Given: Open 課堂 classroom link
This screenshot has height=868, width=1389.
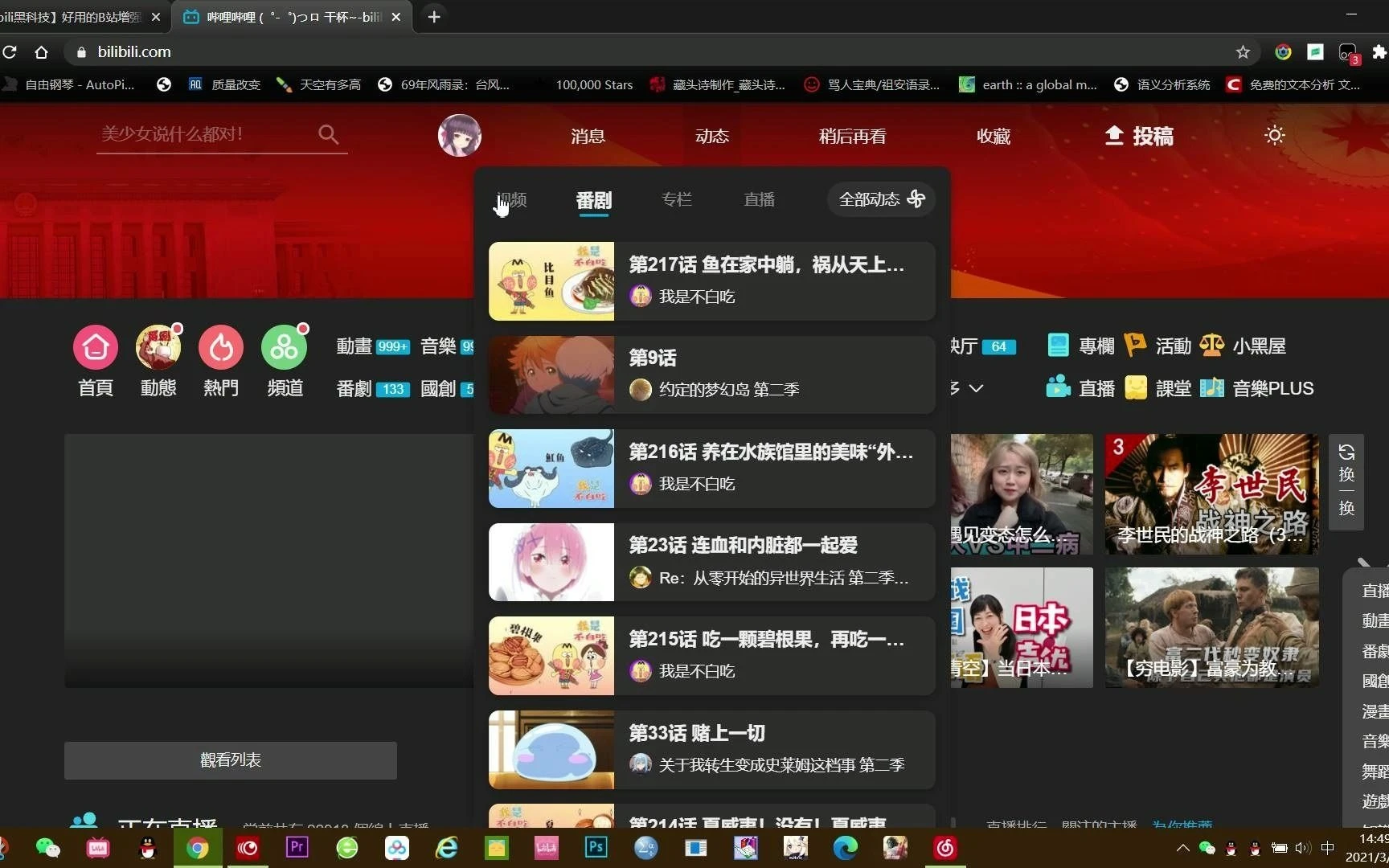Looking at the screenshot, I should click(x=1157, y=388).
